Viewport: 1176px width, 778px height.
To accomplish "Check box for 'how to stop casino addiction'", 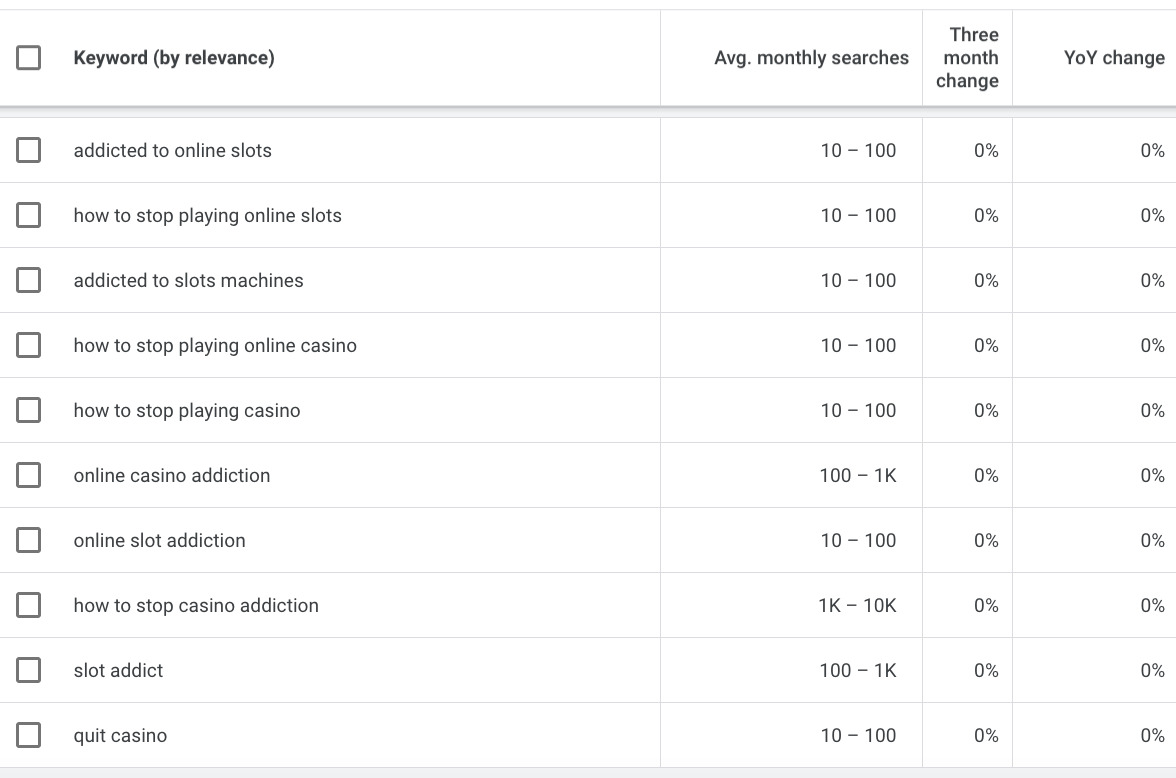I will point(29,605).
